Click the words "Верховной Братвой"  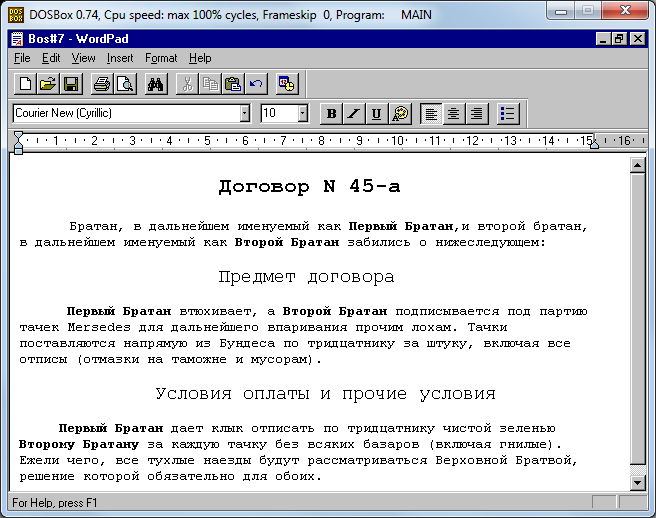click(506, 461)
